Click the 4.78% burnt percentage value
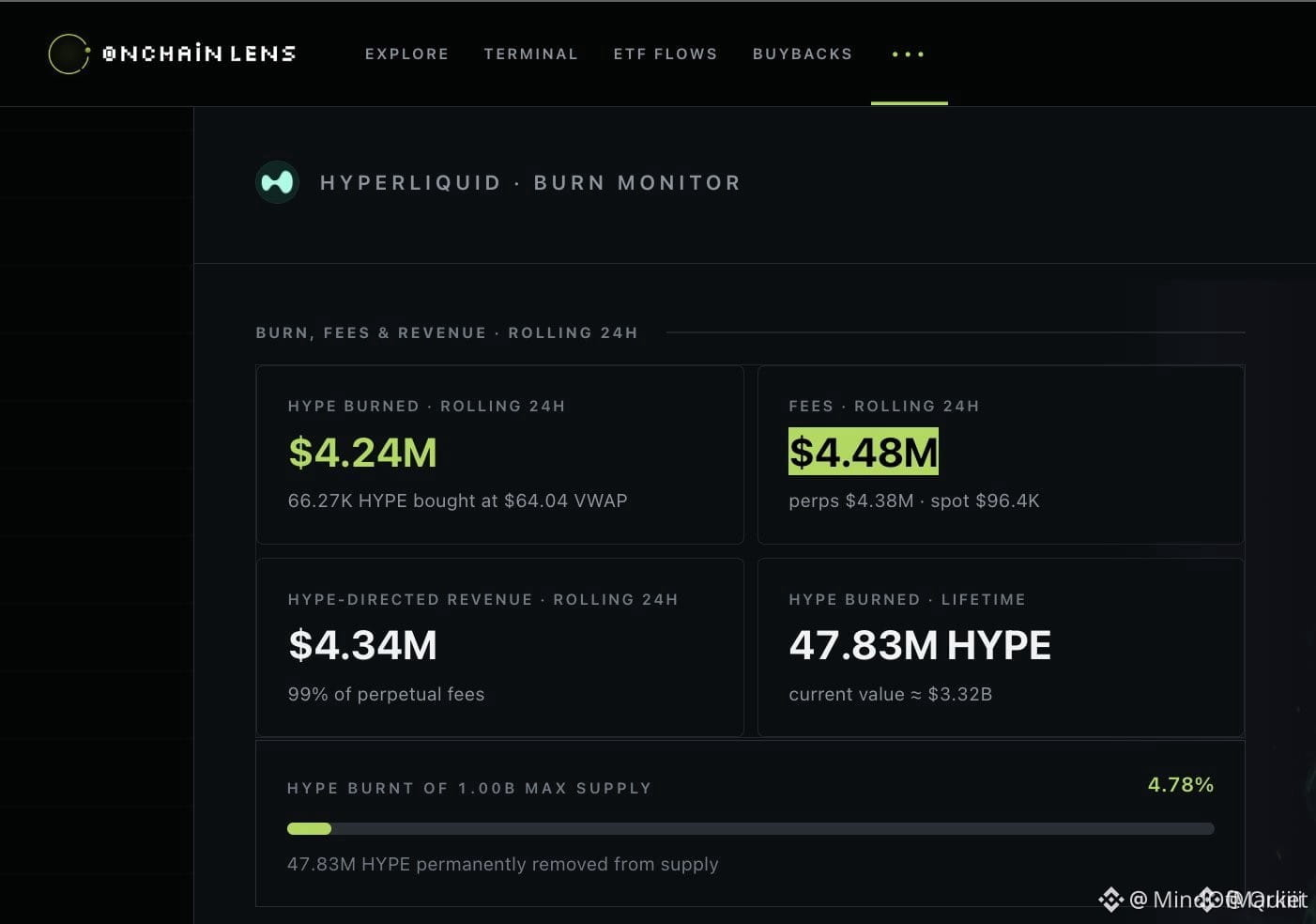Image resolution: width=1316 pixels, height=924 pixels. click(1181, 784)
